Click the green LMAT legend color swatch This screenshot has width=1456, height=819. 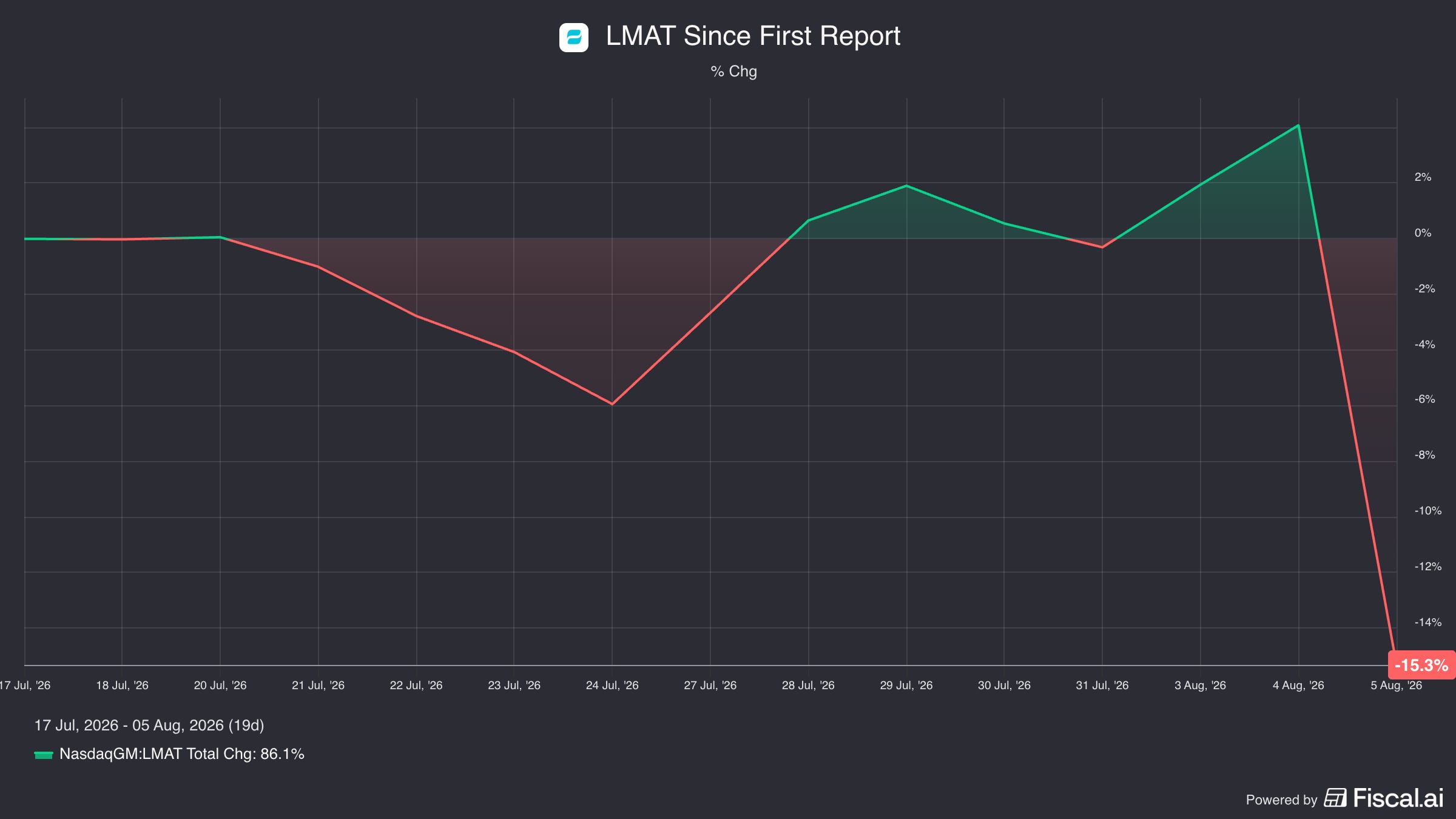(44, 755)
